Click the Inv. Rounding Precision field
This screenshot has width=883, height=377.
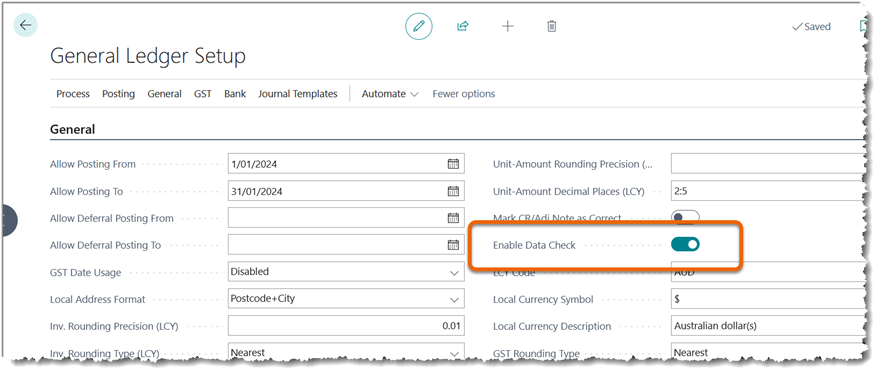point(346,326)
